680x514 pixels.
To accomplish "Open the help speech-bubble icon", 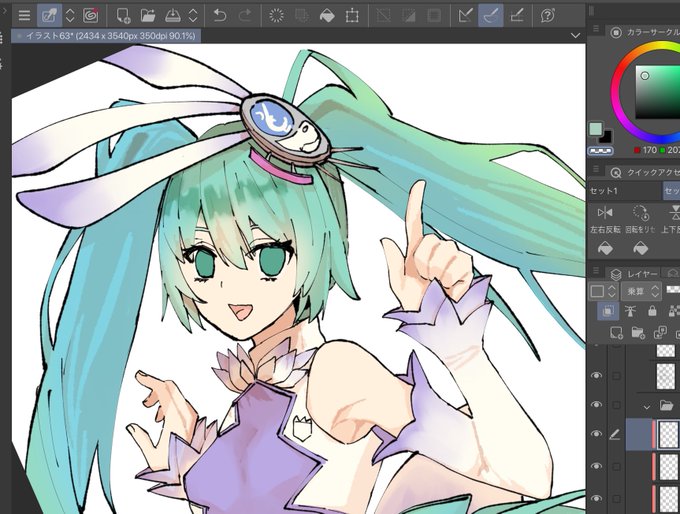I will (548, 16).
